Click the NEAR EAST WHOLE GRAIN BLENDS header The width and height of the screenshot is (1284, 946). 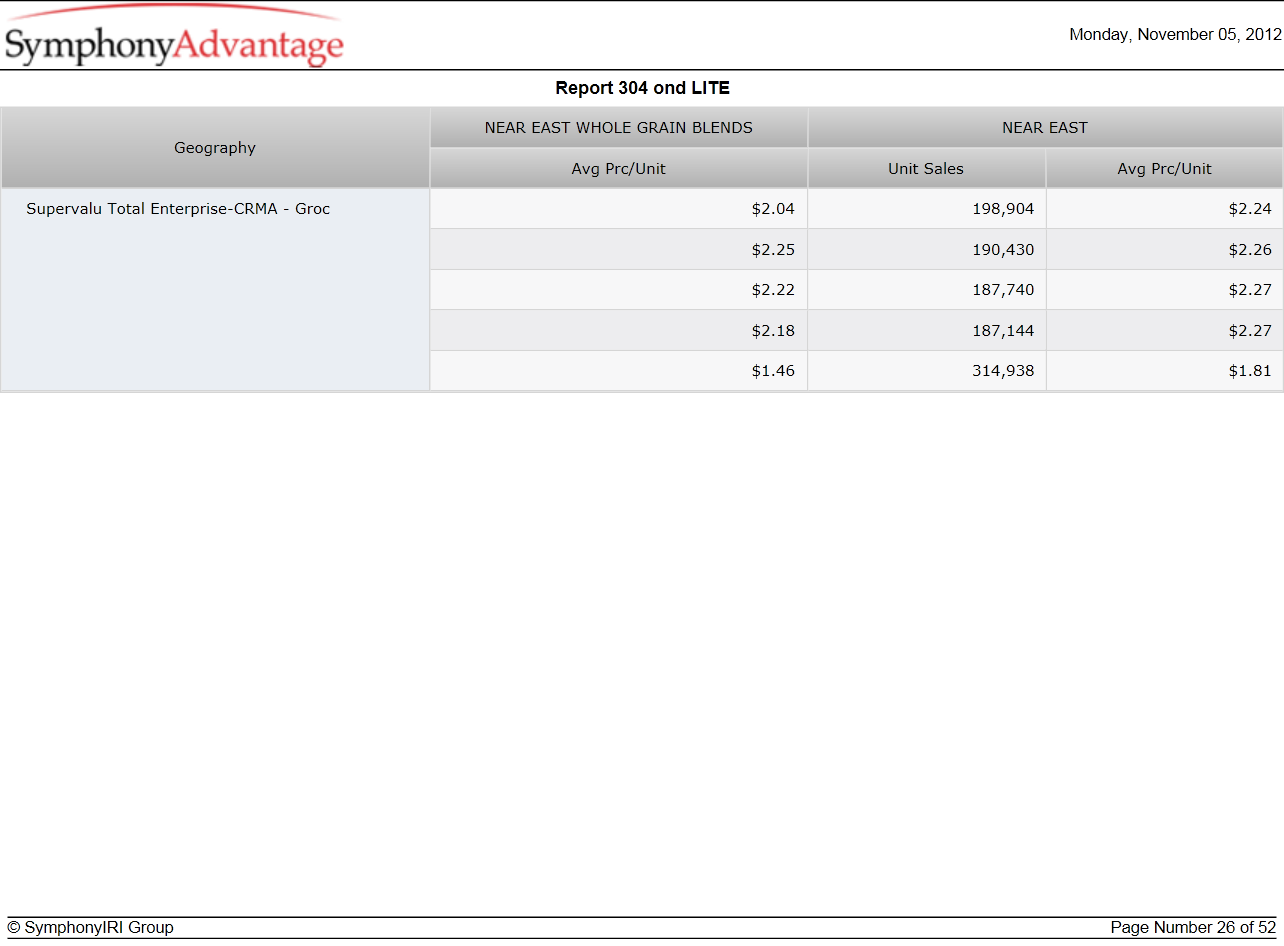point(619,128)
